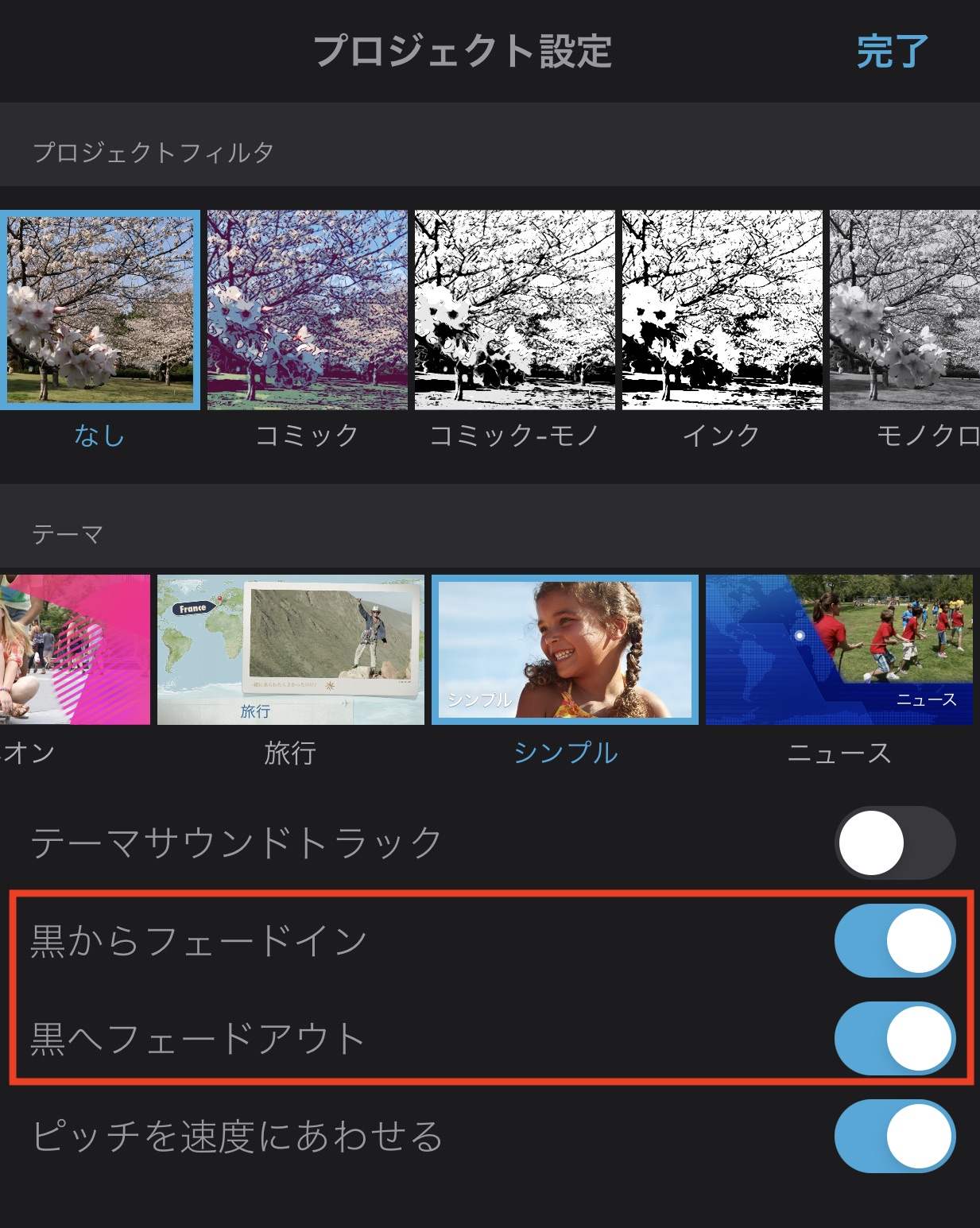Click the インク filter label
Viewport: 980px width, 1228px height.
pyautogui.click(x=722, y=436)
